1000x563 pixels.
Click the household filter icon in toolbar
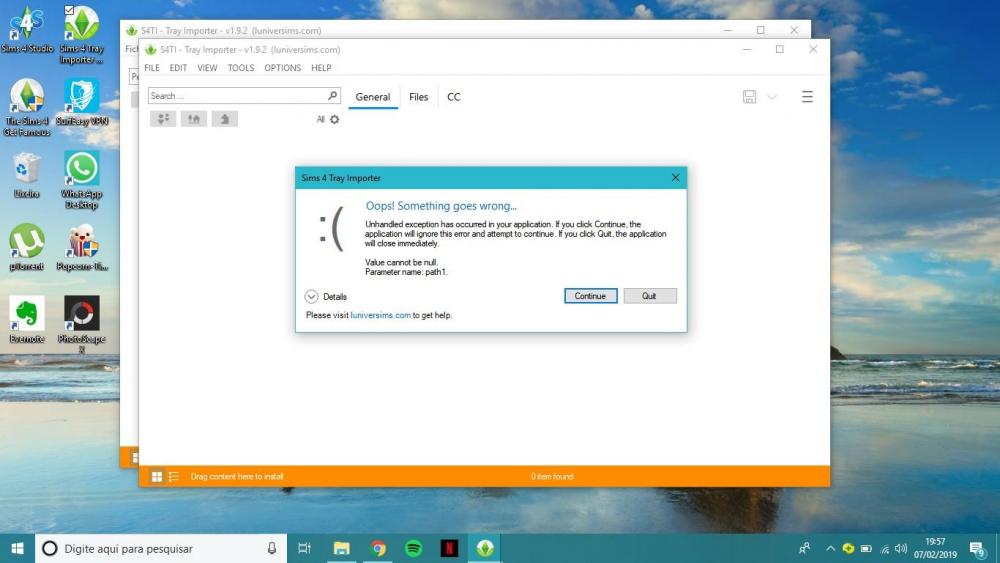click(x=163, y=119)
